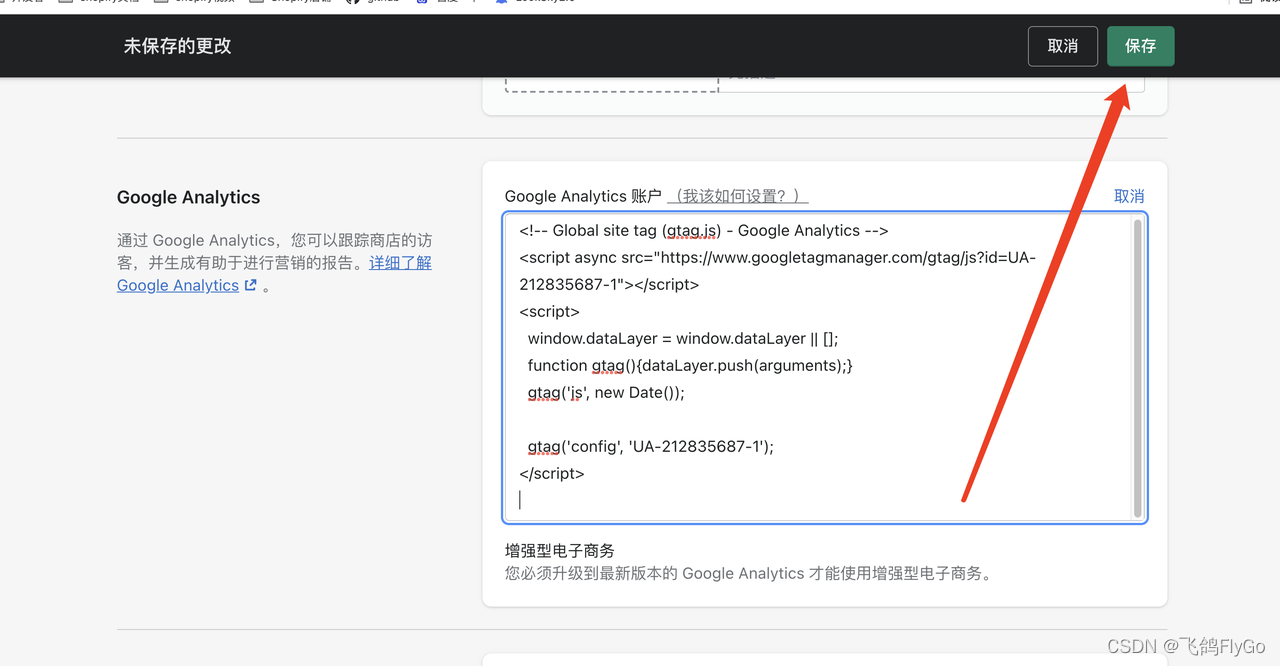Click the Global site tag comment line
This screenshot has width=1280, height=666.
pos(704,230)
